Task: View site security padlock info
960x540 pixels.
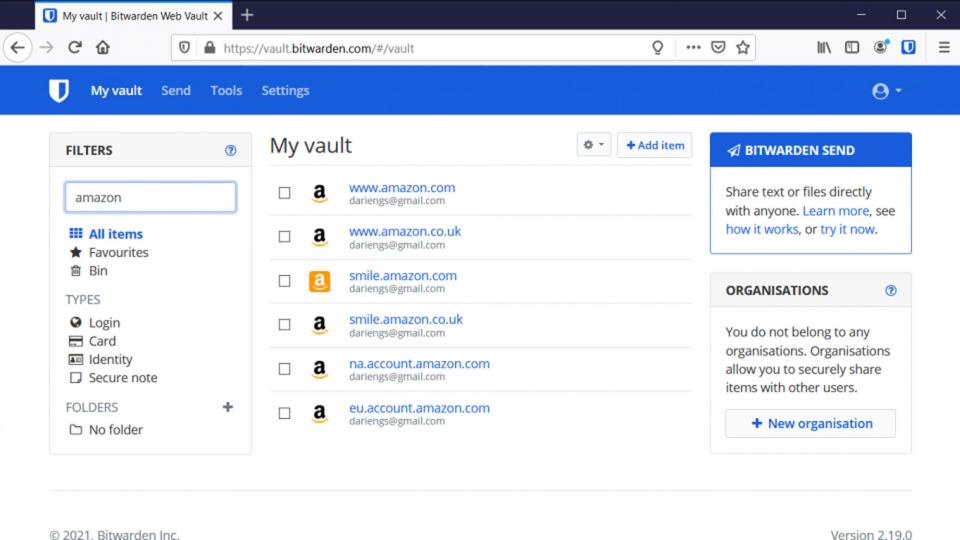Action: pyautogui.click(x=209, y=48)
